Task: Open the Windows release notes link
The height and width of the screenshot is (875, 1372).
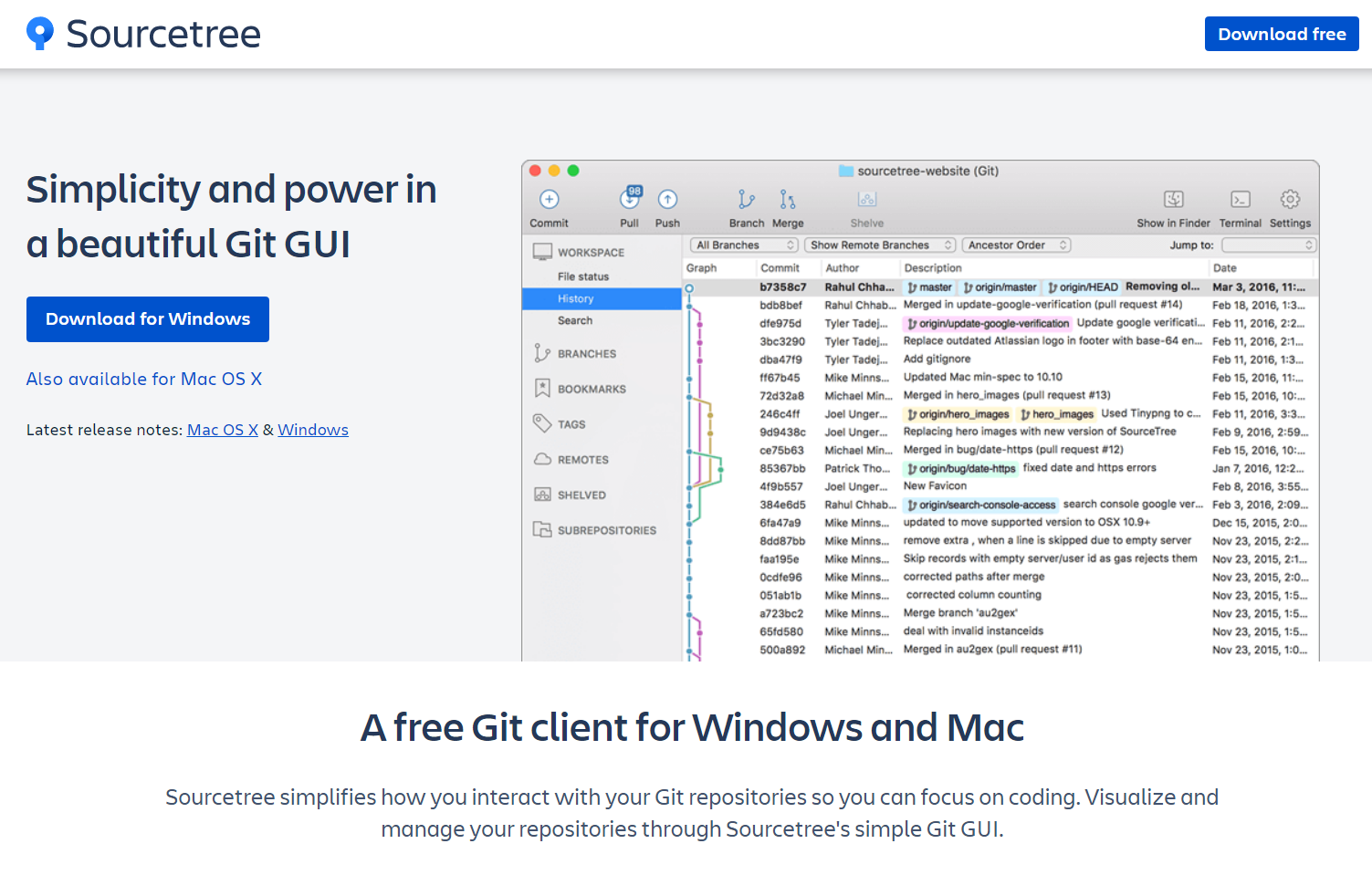Action: 313,430
